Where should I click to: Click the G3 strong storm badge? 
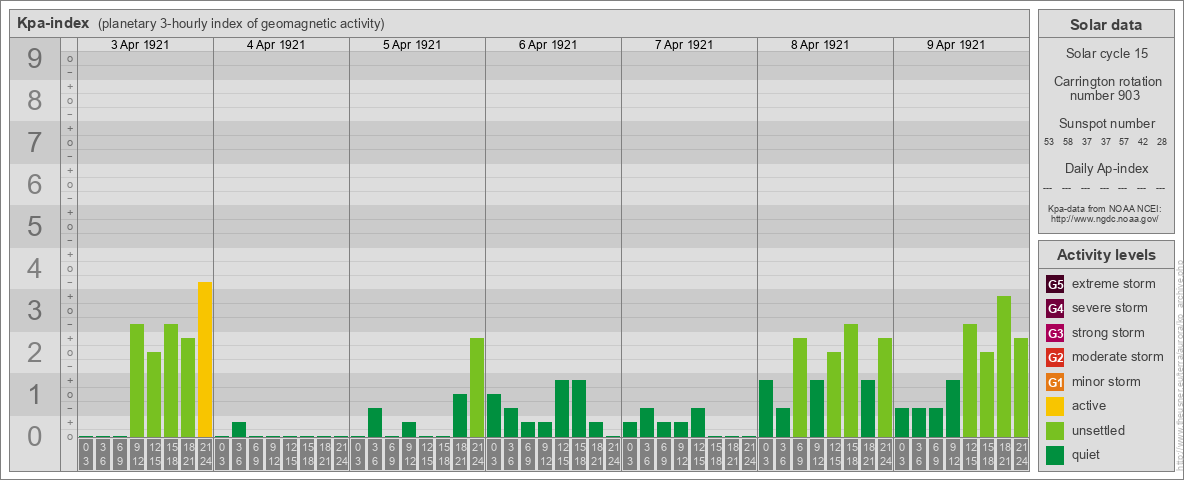[x=1055, y=333]
